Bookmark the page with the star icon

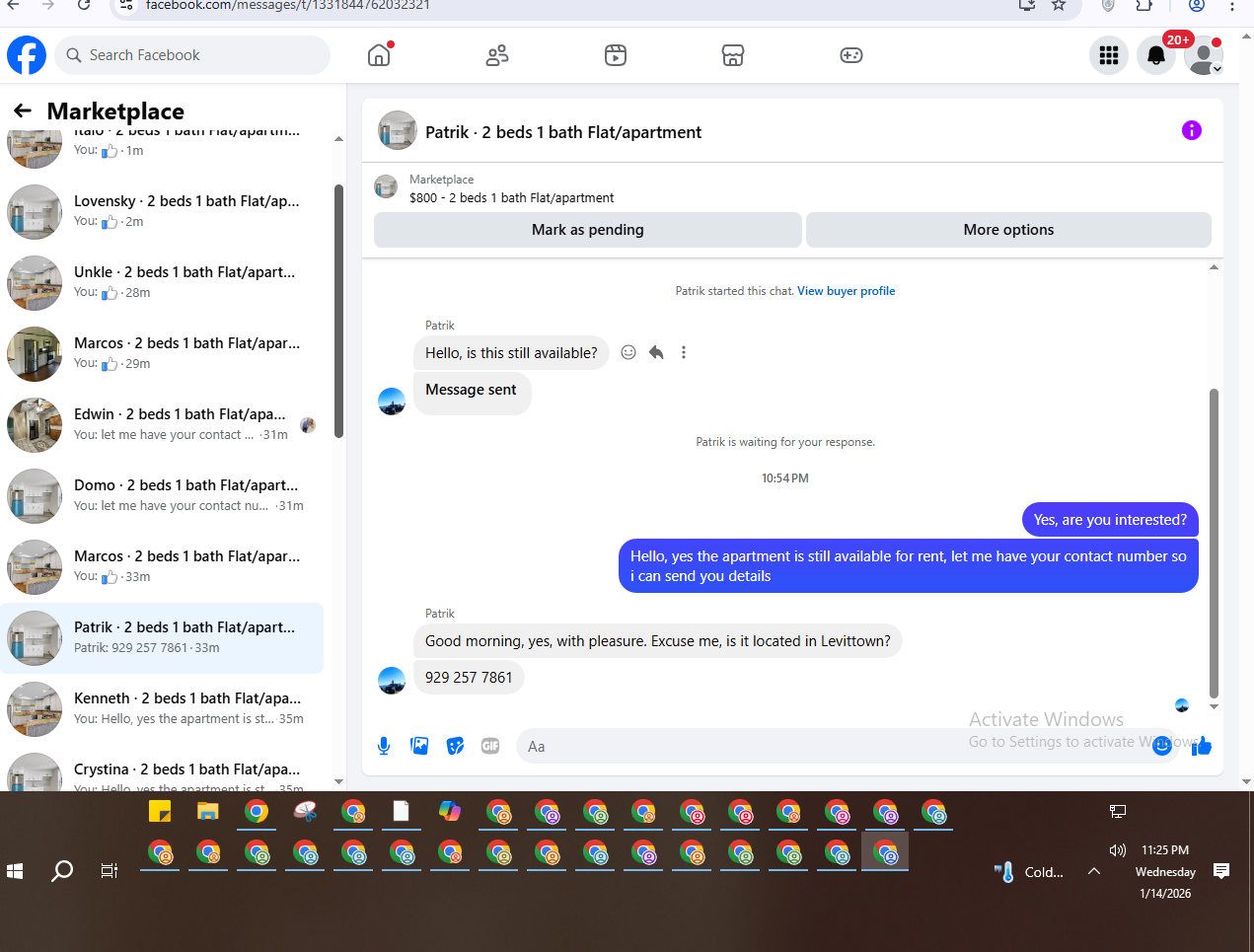coord(1059,6)
